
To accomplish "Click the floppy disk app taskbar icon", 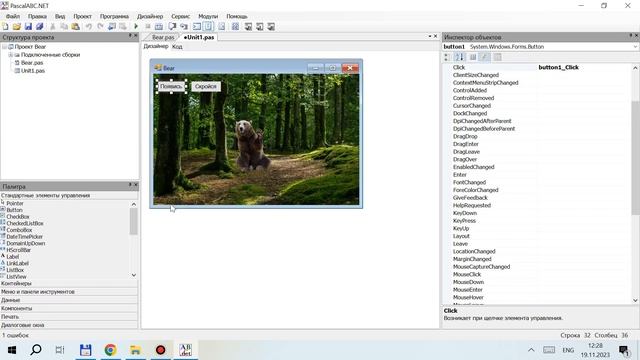I will click(85, 350).
